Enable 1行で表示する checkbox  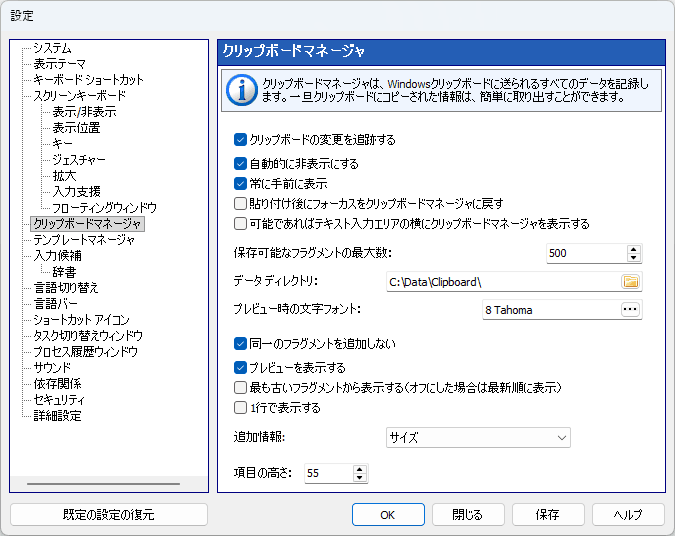(x=240, y=407)
